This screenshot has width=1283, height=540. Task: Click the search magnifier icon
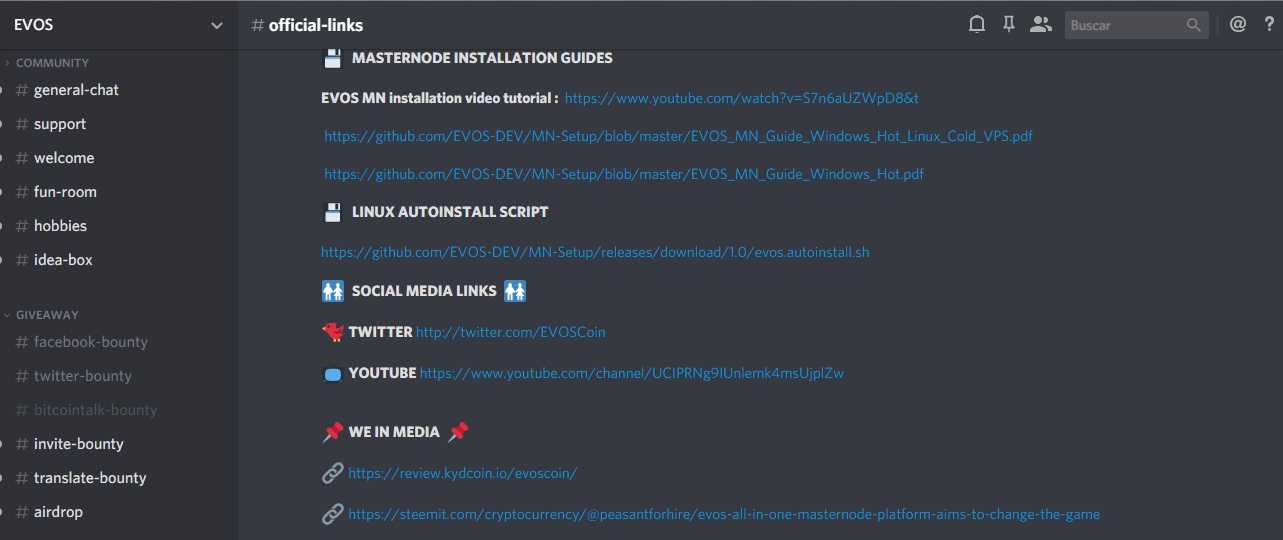(x=1194, y=25)
